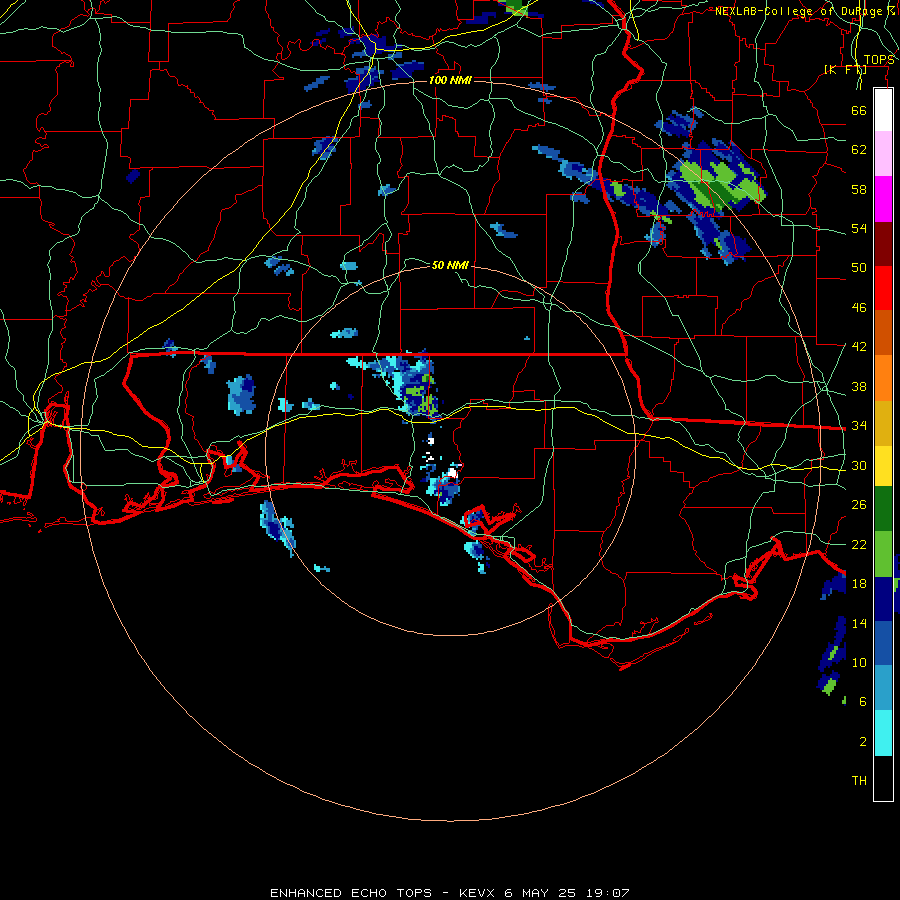
Task: Click the 14 value on the scale
Action: tap(859, 623)
